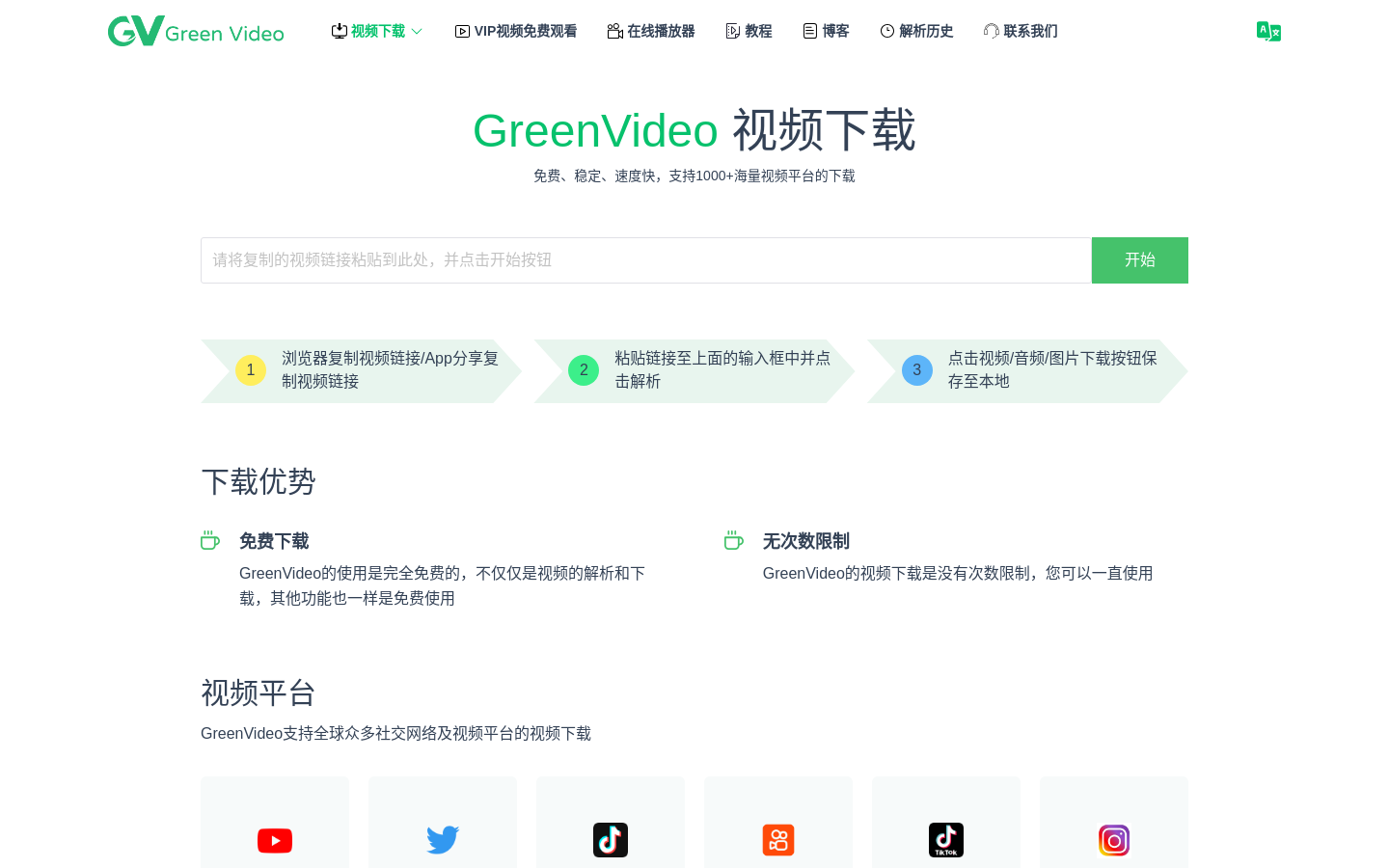Click the cup icon beside 免费下载
The width and height of the screenshot is (1389, 868).
(210, 540)
